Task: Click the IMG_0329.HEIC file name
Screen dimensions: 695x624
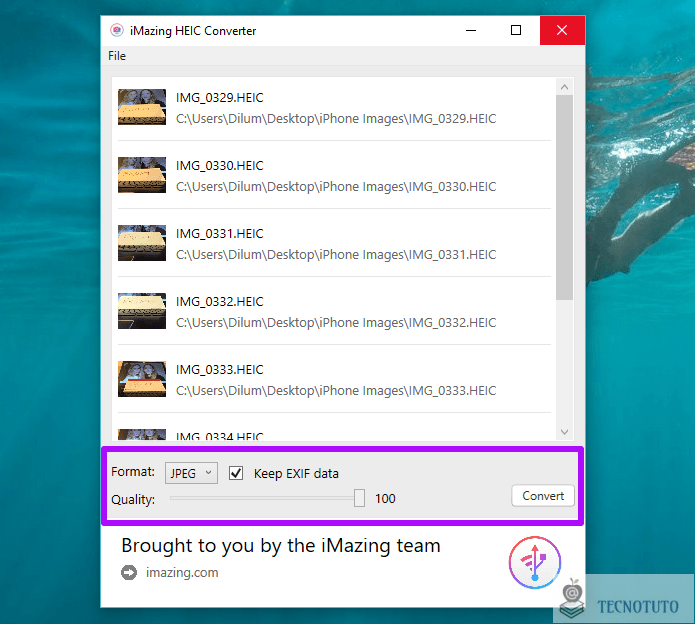Action: pos(219,98)
